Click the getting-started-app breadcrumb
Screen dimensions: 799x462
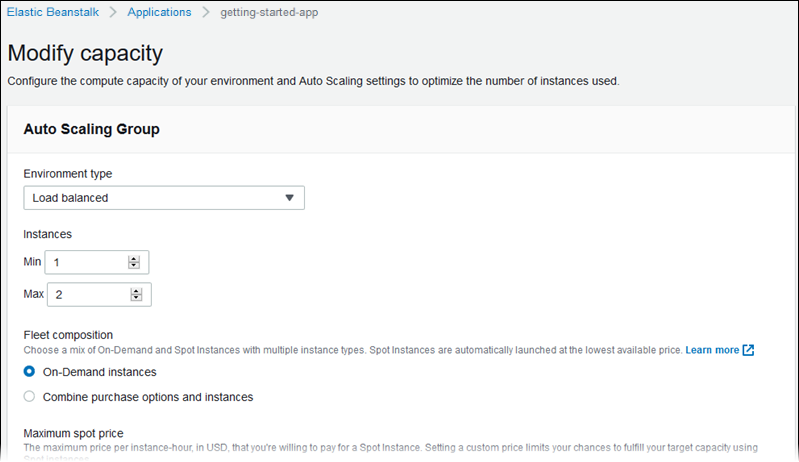tap(269, 13)
